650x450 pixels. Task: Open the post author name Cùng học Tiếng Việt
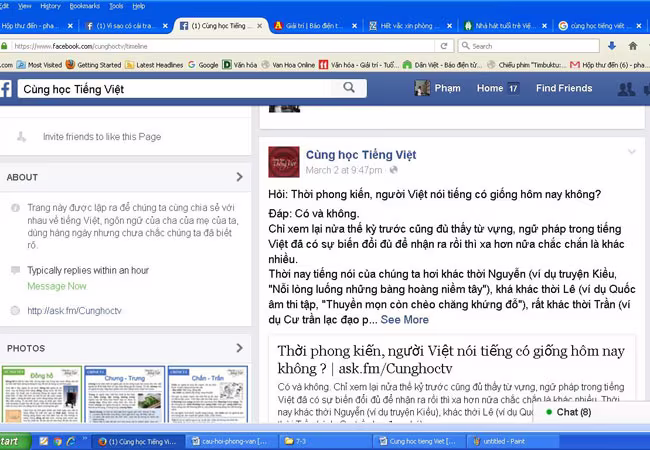[x=361, y=155]
